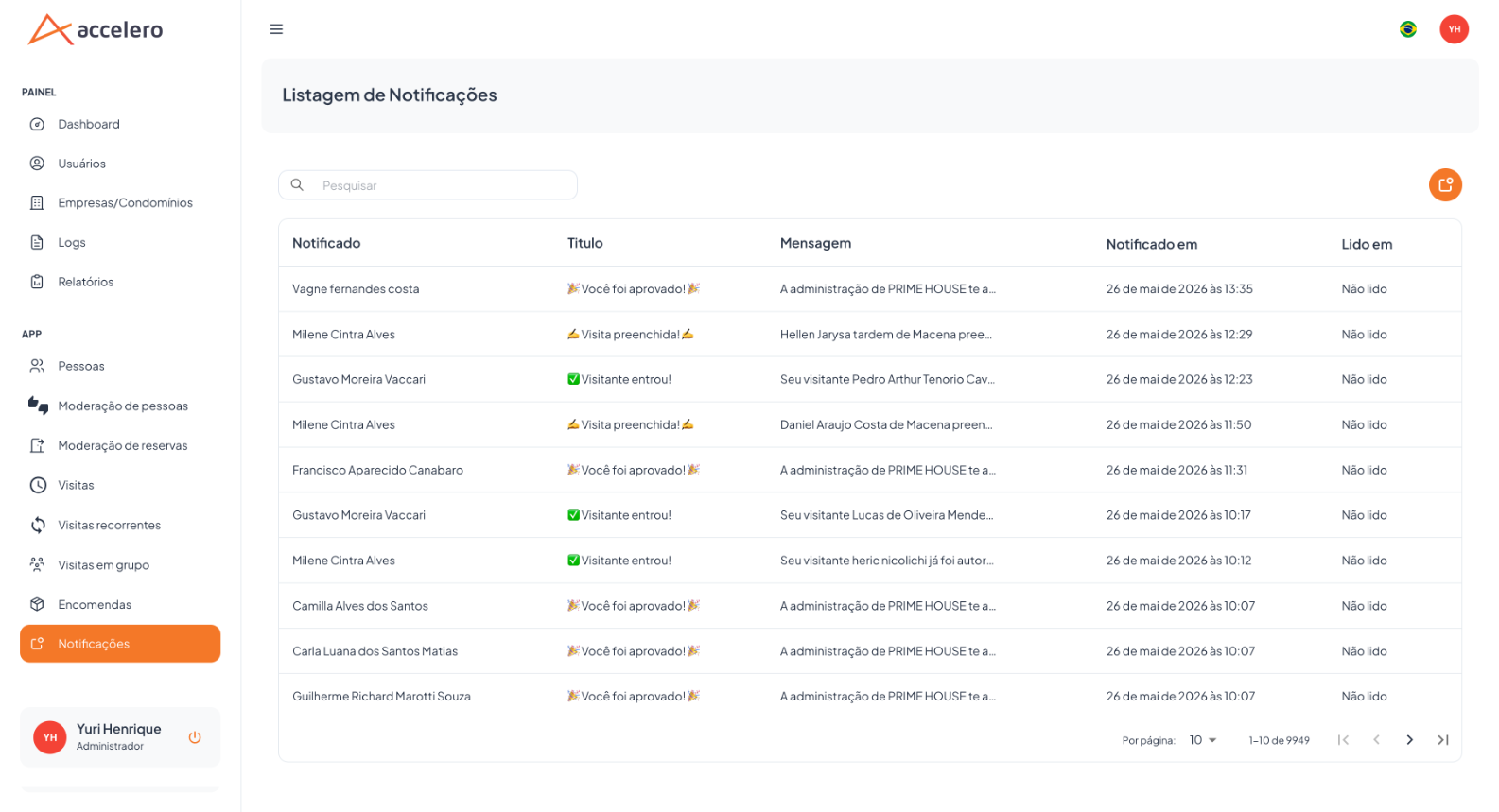
Task: Open the Vagne fernandes costa notification row
Action: point(869,289)
